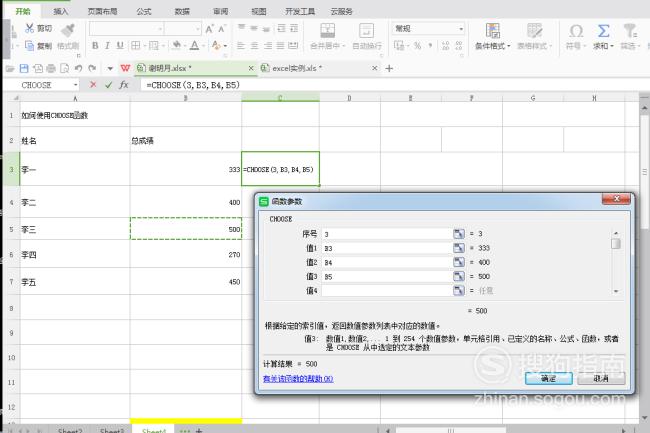Close the 函数参数 dialog
This screenshot has height=433, width=650.
pyautogui.click(x=616, y=199)
